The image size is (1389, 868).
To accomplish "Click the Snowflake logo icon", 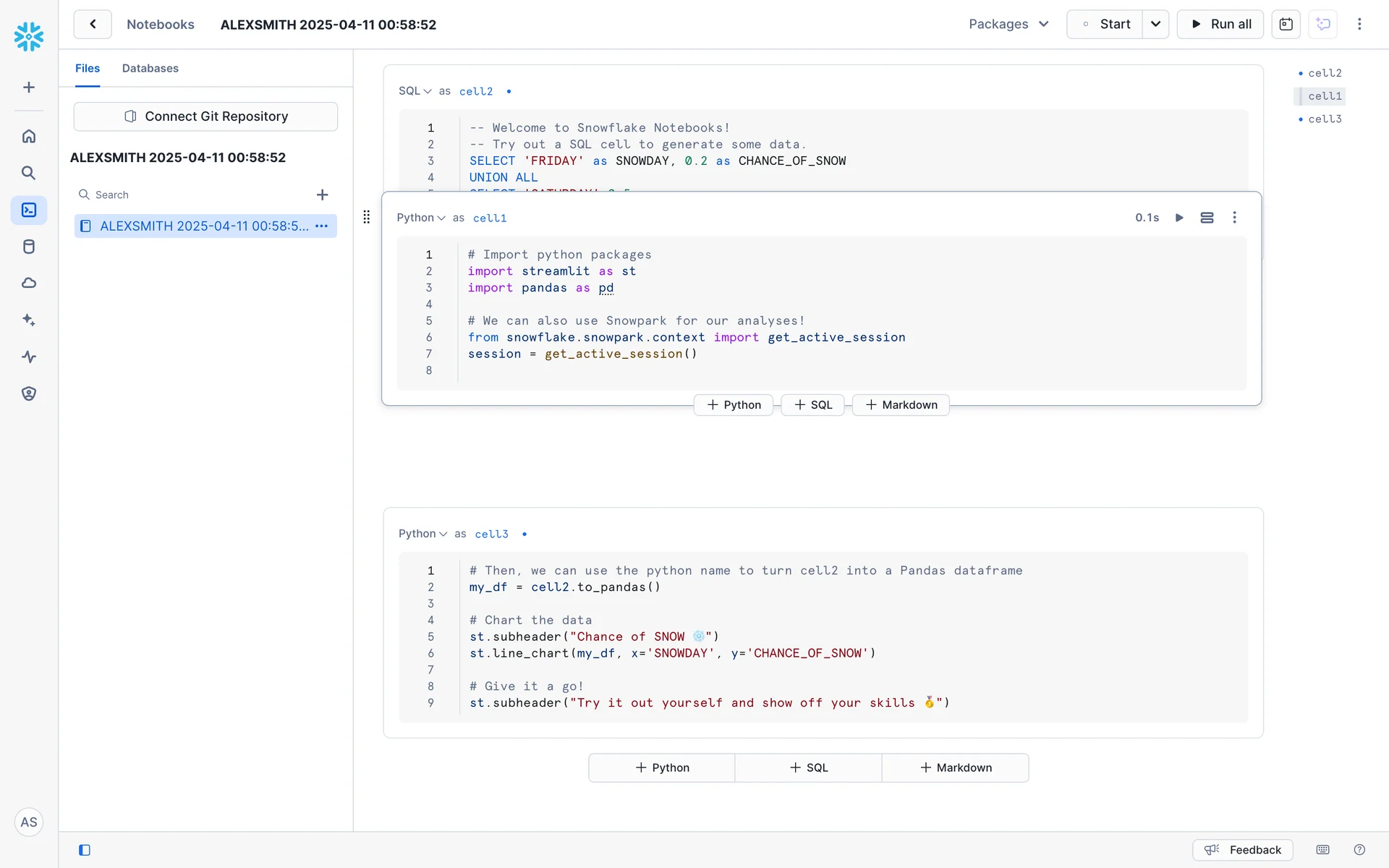I will click(x=29, y=36).
